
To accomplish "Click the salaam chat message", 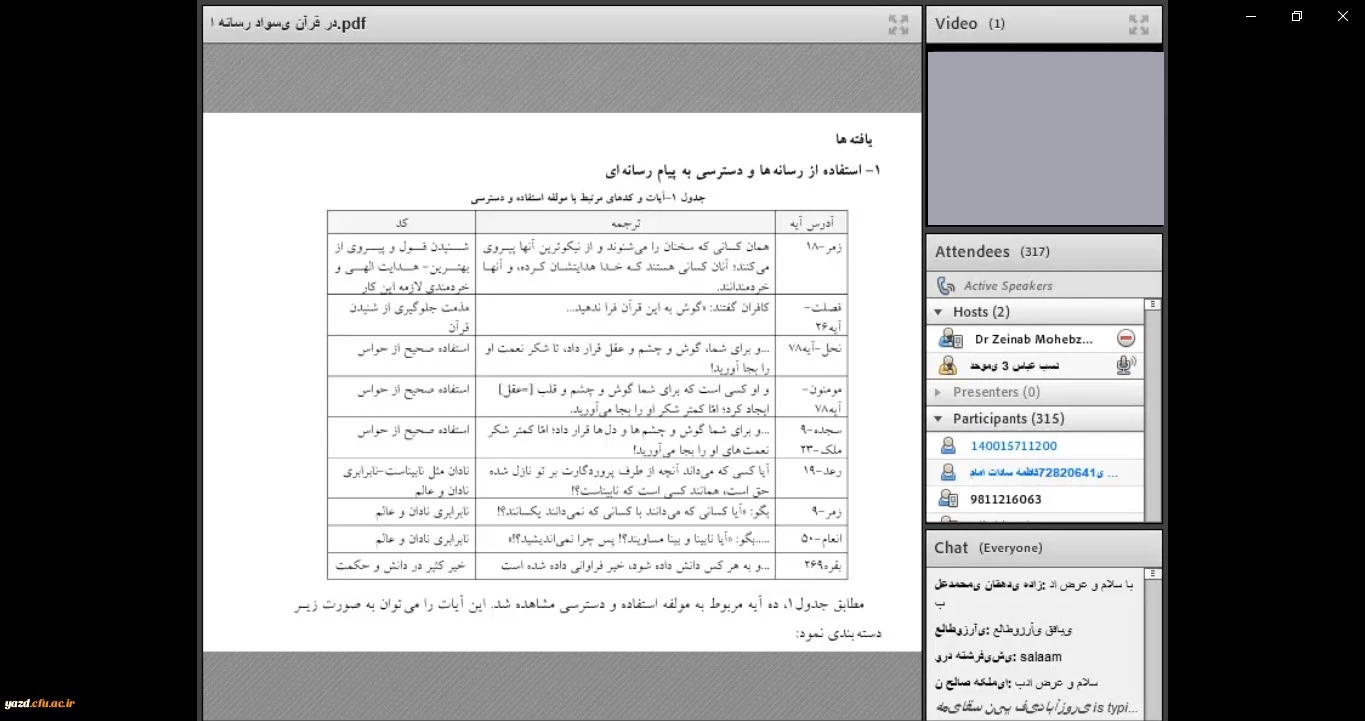I will [1041, 657].
